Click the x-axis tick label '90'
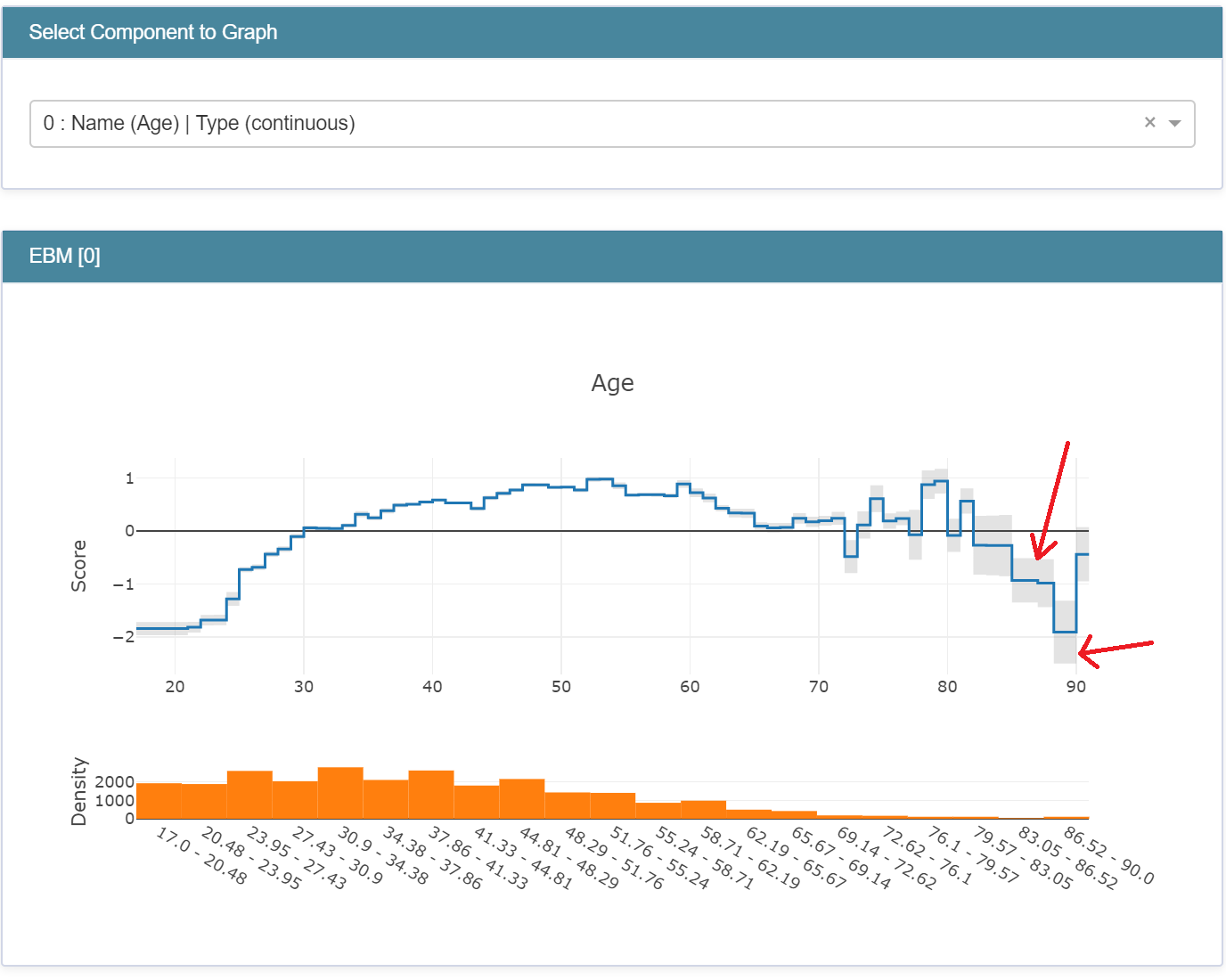Screen dimensions: 1226x980 [1076, 687]
